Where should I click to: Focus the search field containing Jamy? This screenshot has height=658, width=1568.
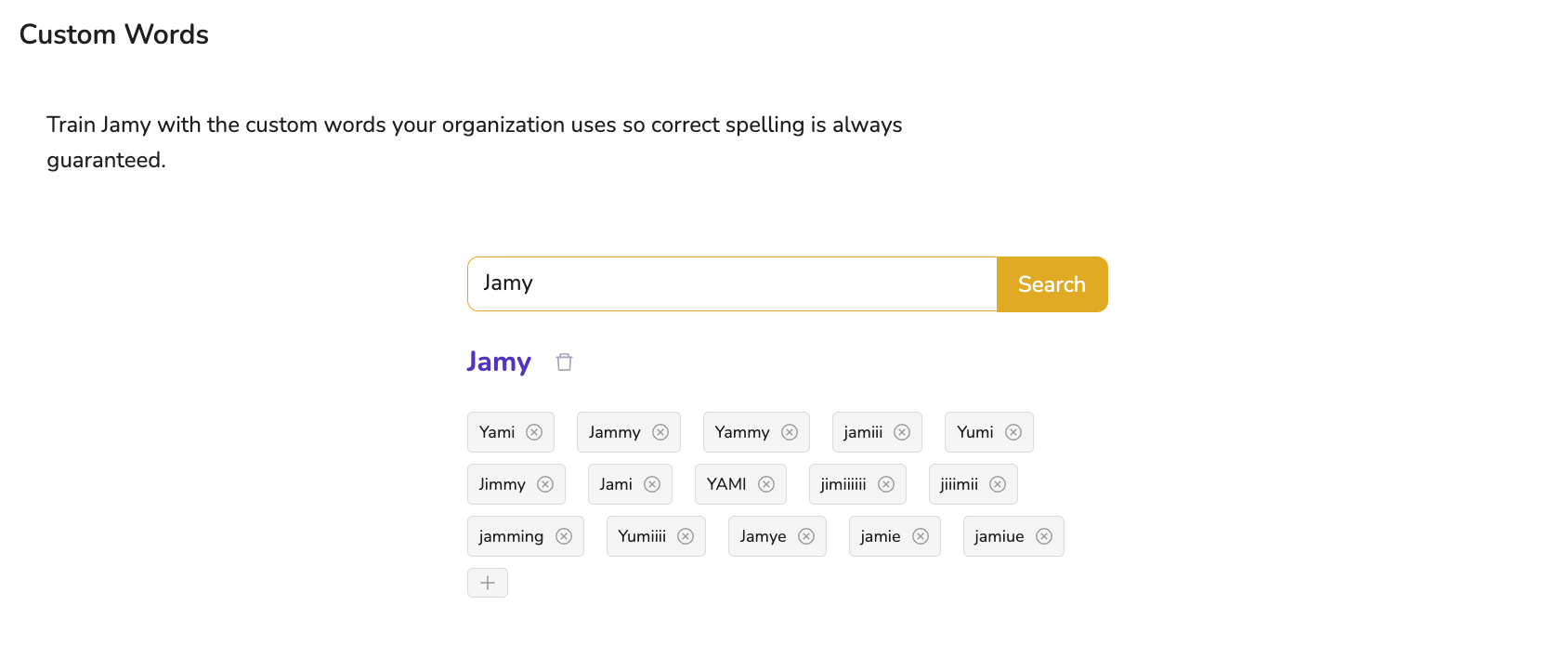point(732,284)
